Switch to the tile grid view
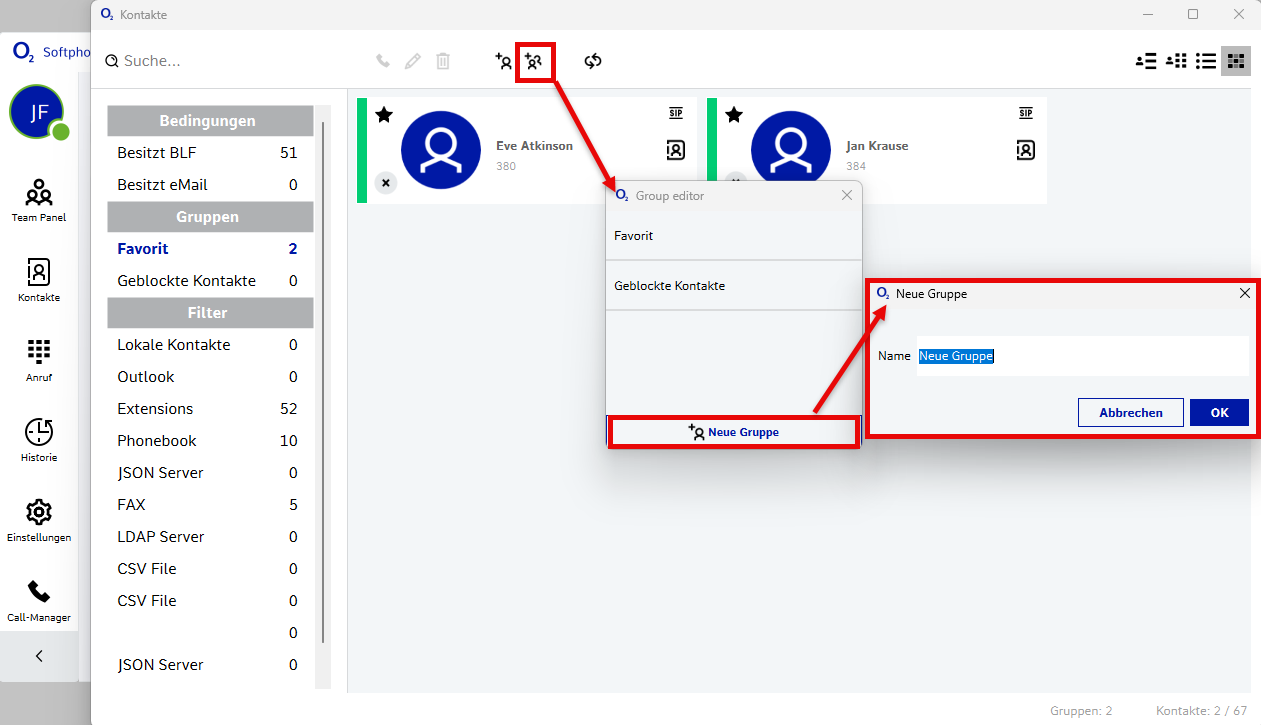Screen dimensions: 1261x725 tap(1236, 61)
